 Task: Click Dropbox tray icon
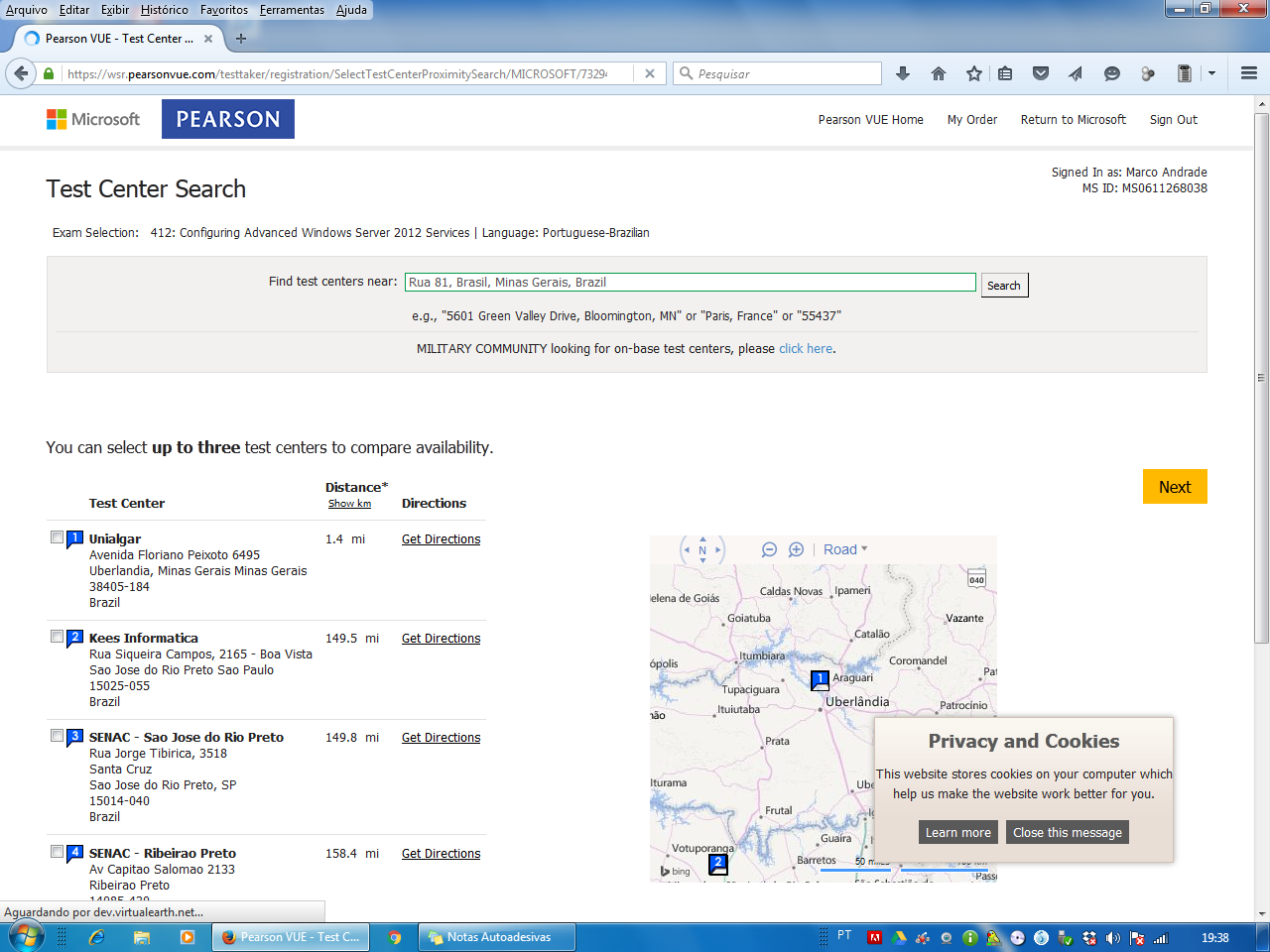[1089, 937]
